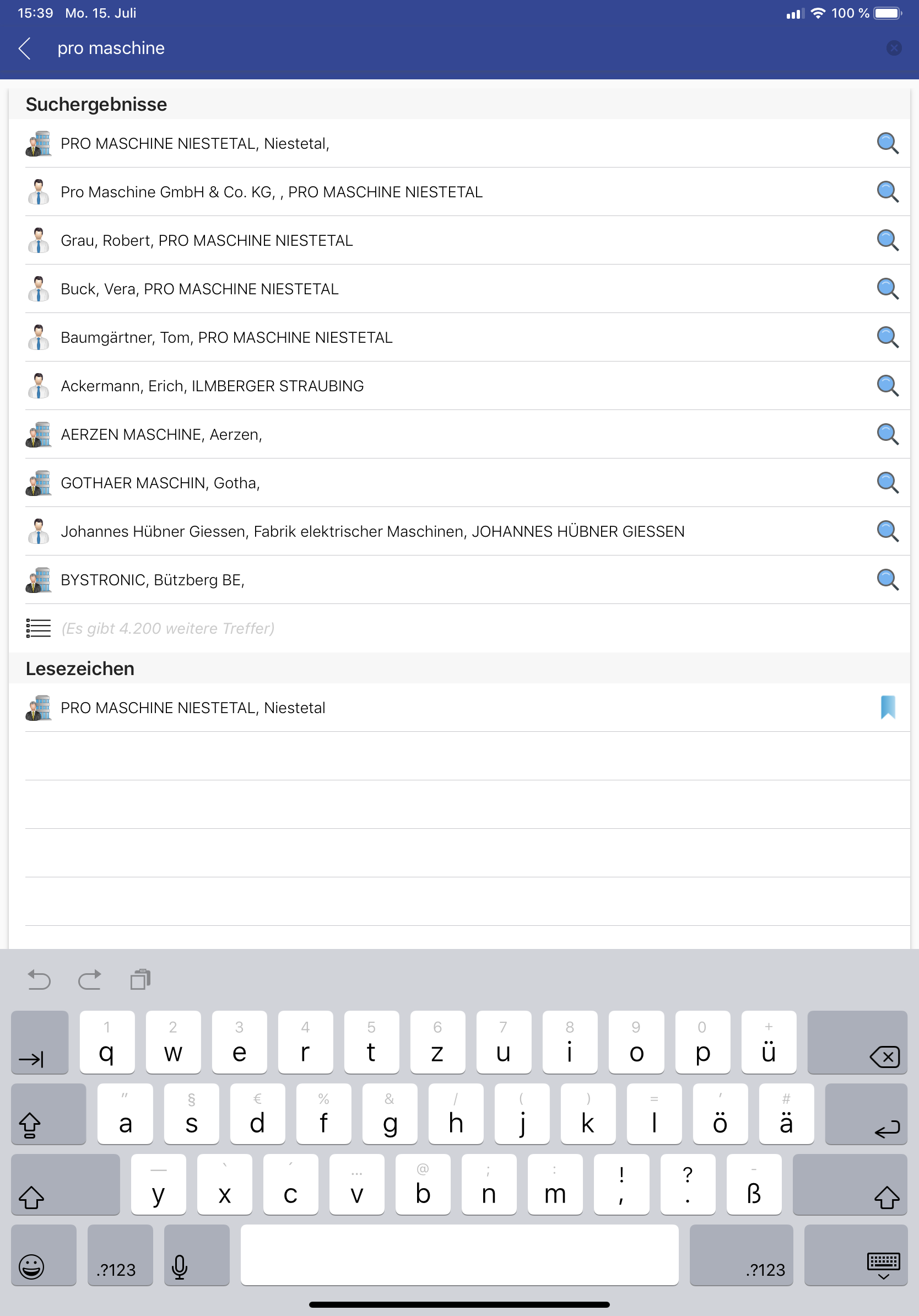This screenshot has width=919, height=1316.
Task: Start dictation with microphone key
Action: (197, 1255)
